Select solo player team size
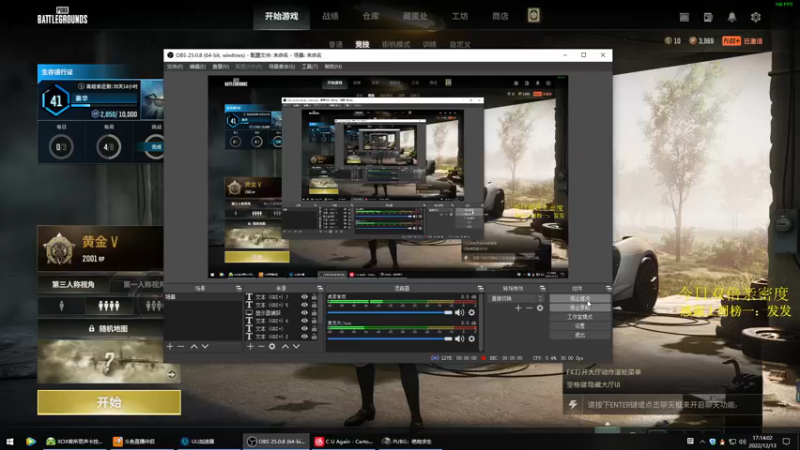Screen dimensions: 800x450 61,306
